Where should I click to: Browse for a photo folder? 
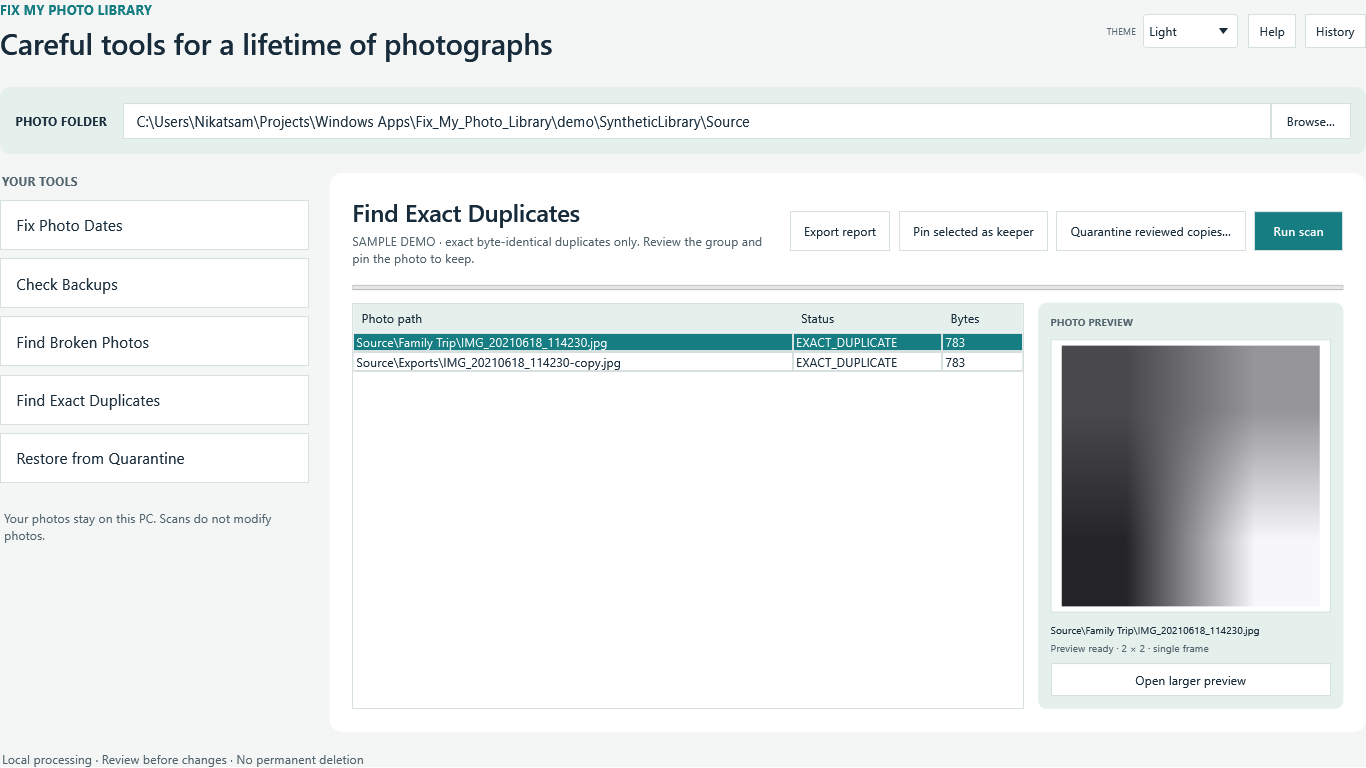pyautogui.click(x=1311, y=122)
